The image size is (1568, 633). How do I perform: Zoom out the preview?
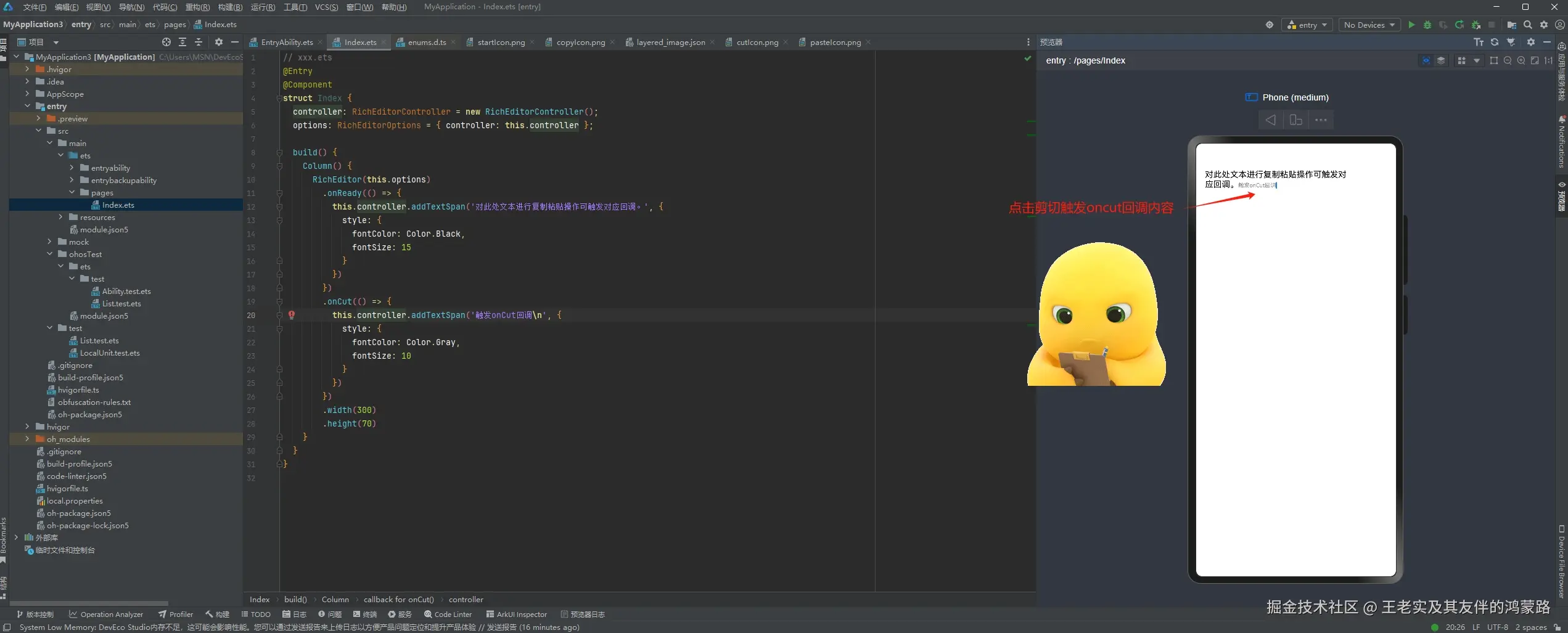[1507, 60]
